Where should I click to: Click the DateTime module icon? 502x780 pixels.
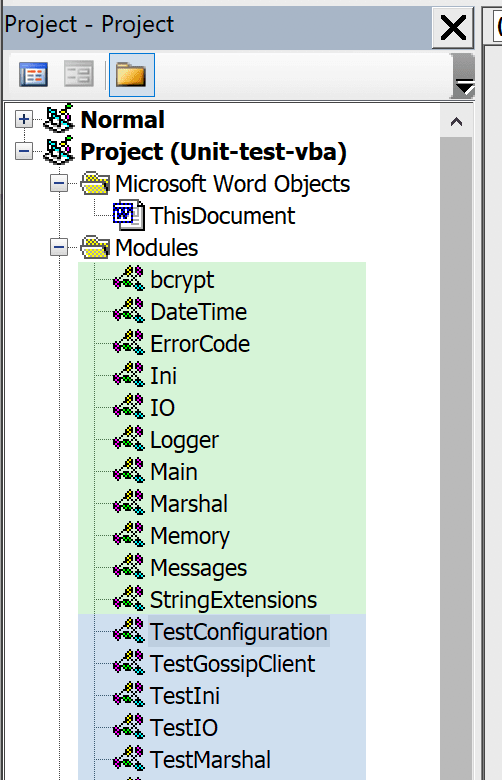coord(129,311)
